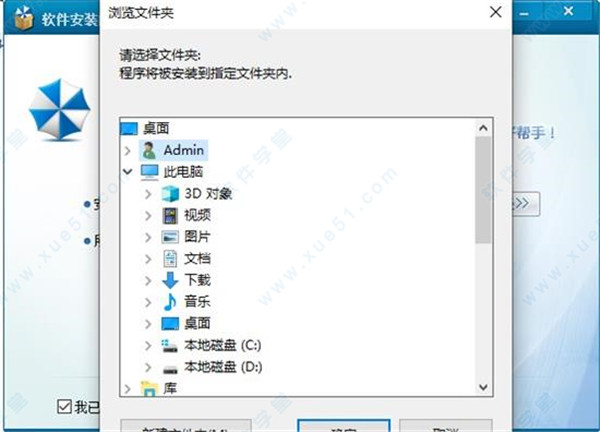The width and height of the screenshot is (600, 432).
Task: Select the Admin user folder icon
Action: [x=149, y=150]
